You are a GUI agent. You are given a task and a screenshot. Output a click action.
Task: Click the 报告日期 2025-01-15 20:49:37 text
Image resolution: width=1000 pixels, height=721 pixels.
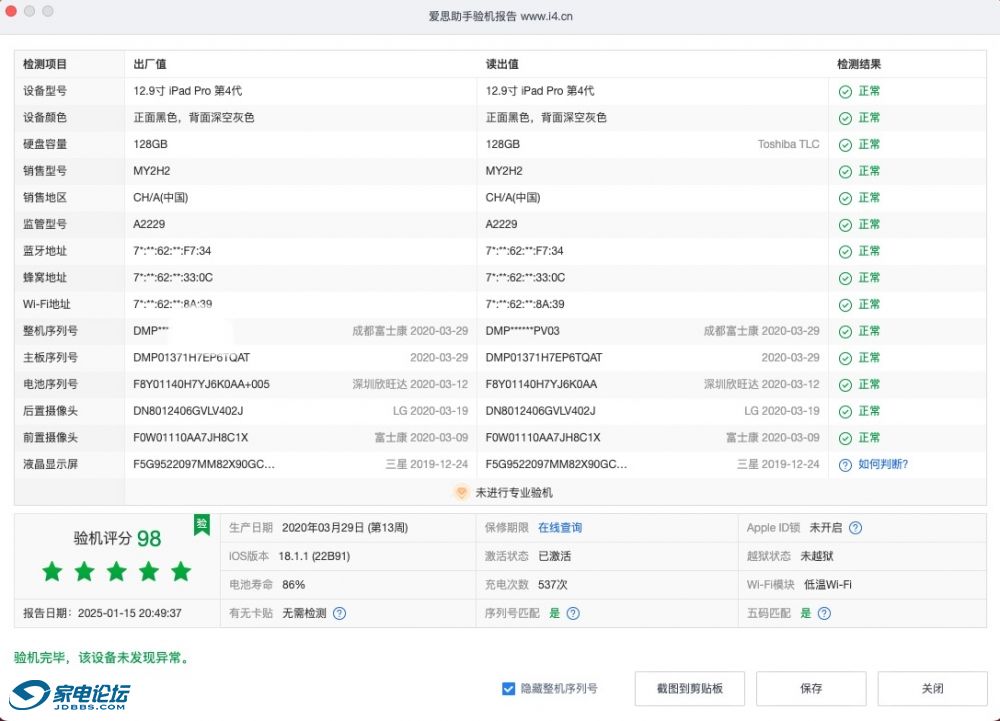(x=102, y=613)
